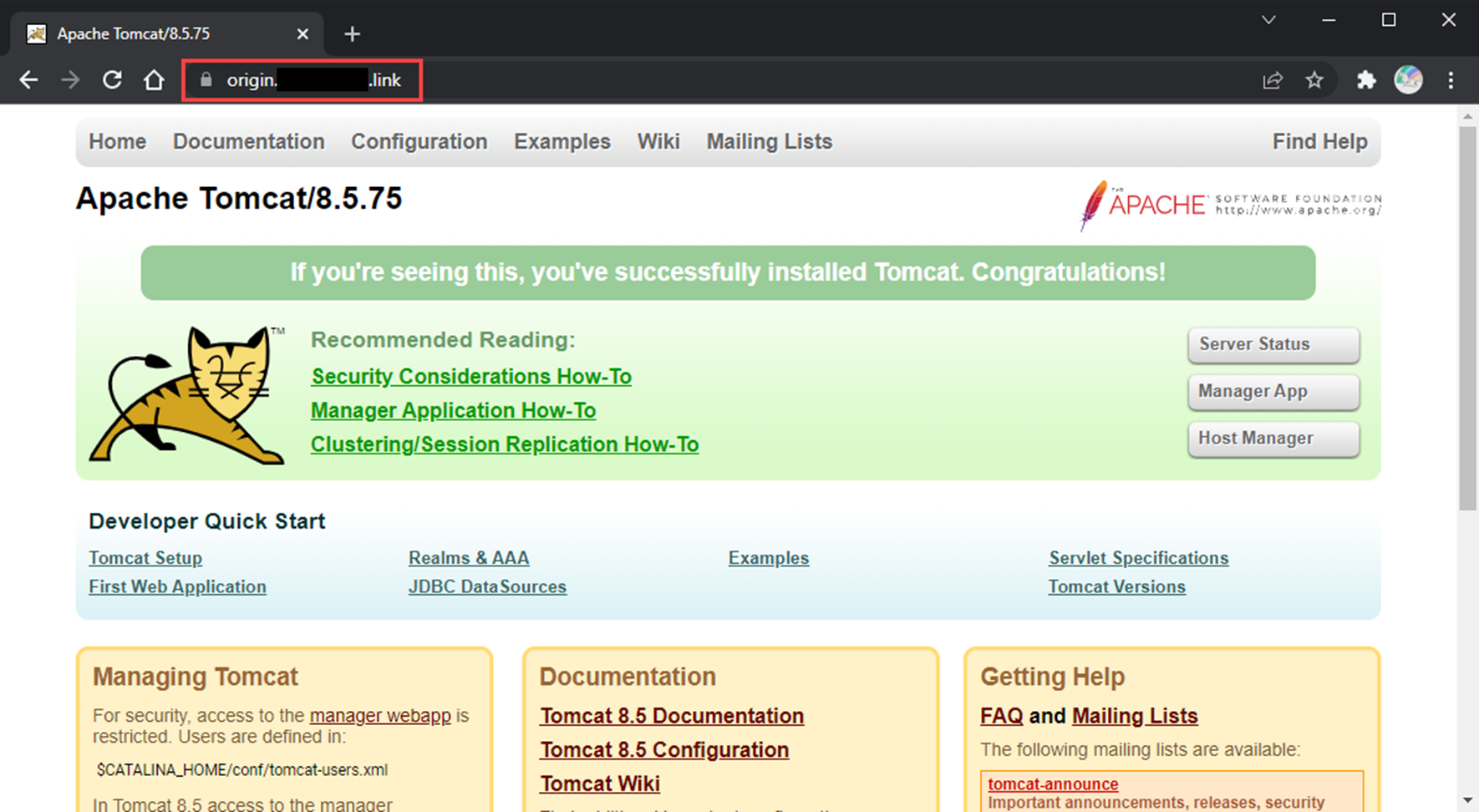Open the Servlet Specifications link

[1139, 558]
